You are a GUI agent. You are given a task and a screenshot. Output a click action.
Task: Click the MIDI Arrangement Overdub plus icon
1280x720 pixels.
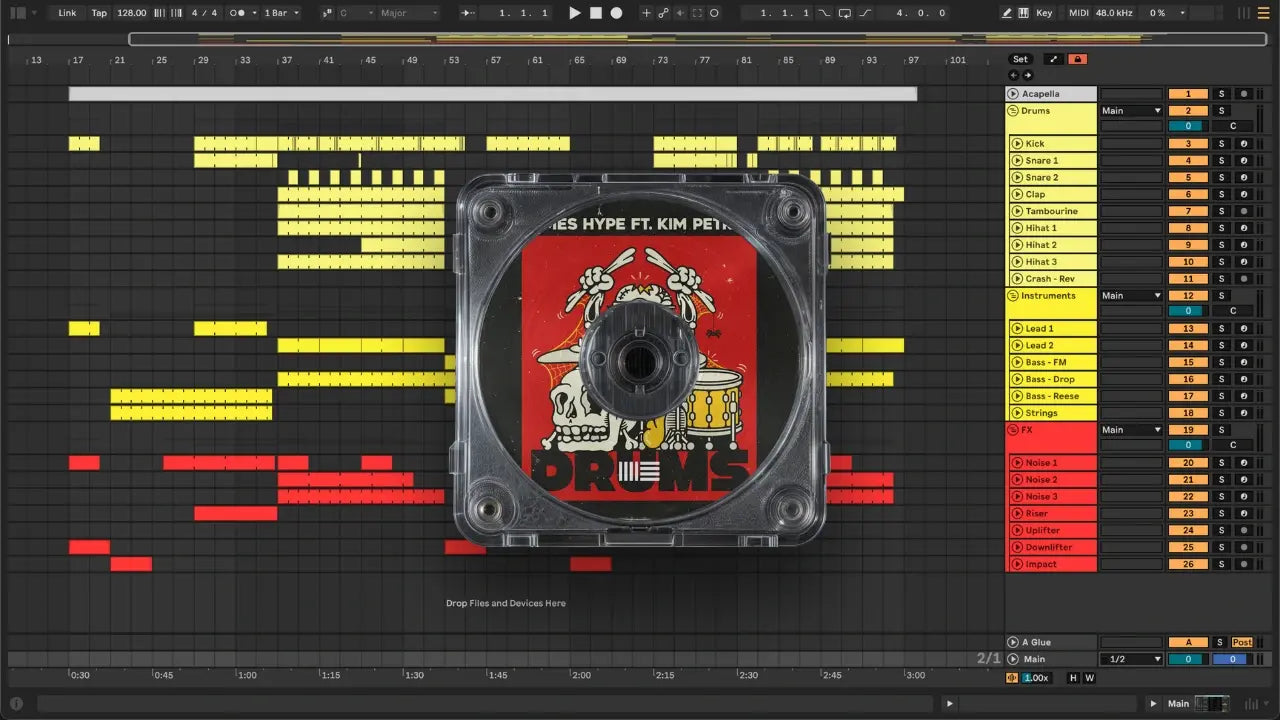click(646, 13)
